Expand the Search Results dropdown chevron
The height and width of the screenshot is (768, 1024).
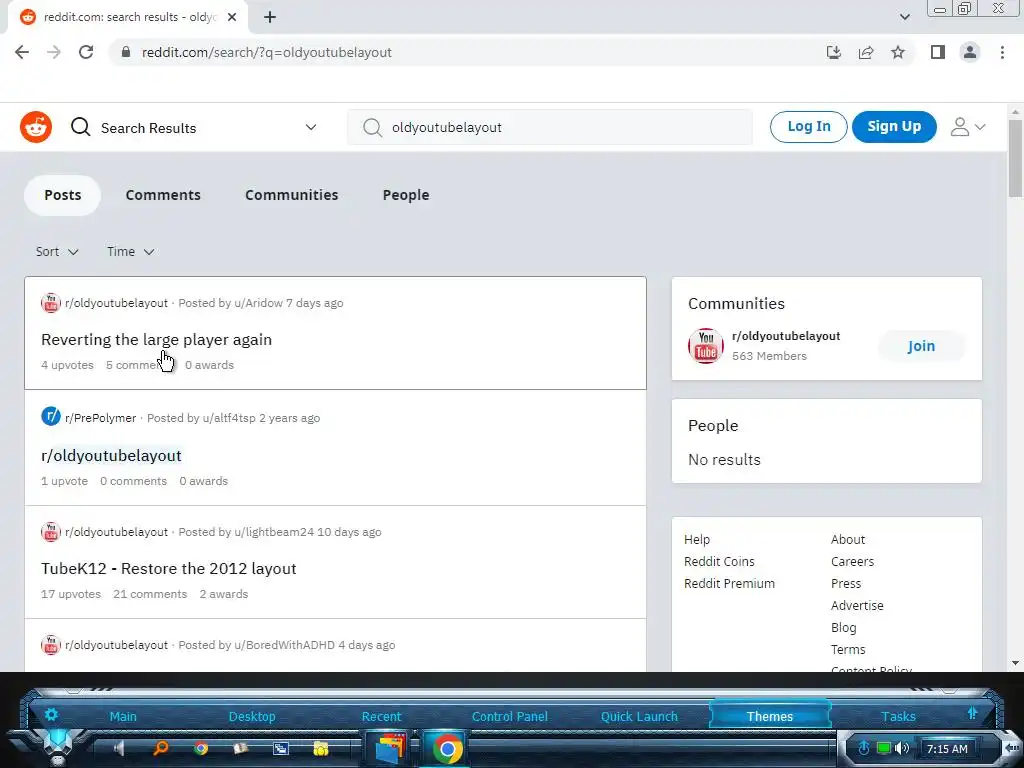(311, 127)
